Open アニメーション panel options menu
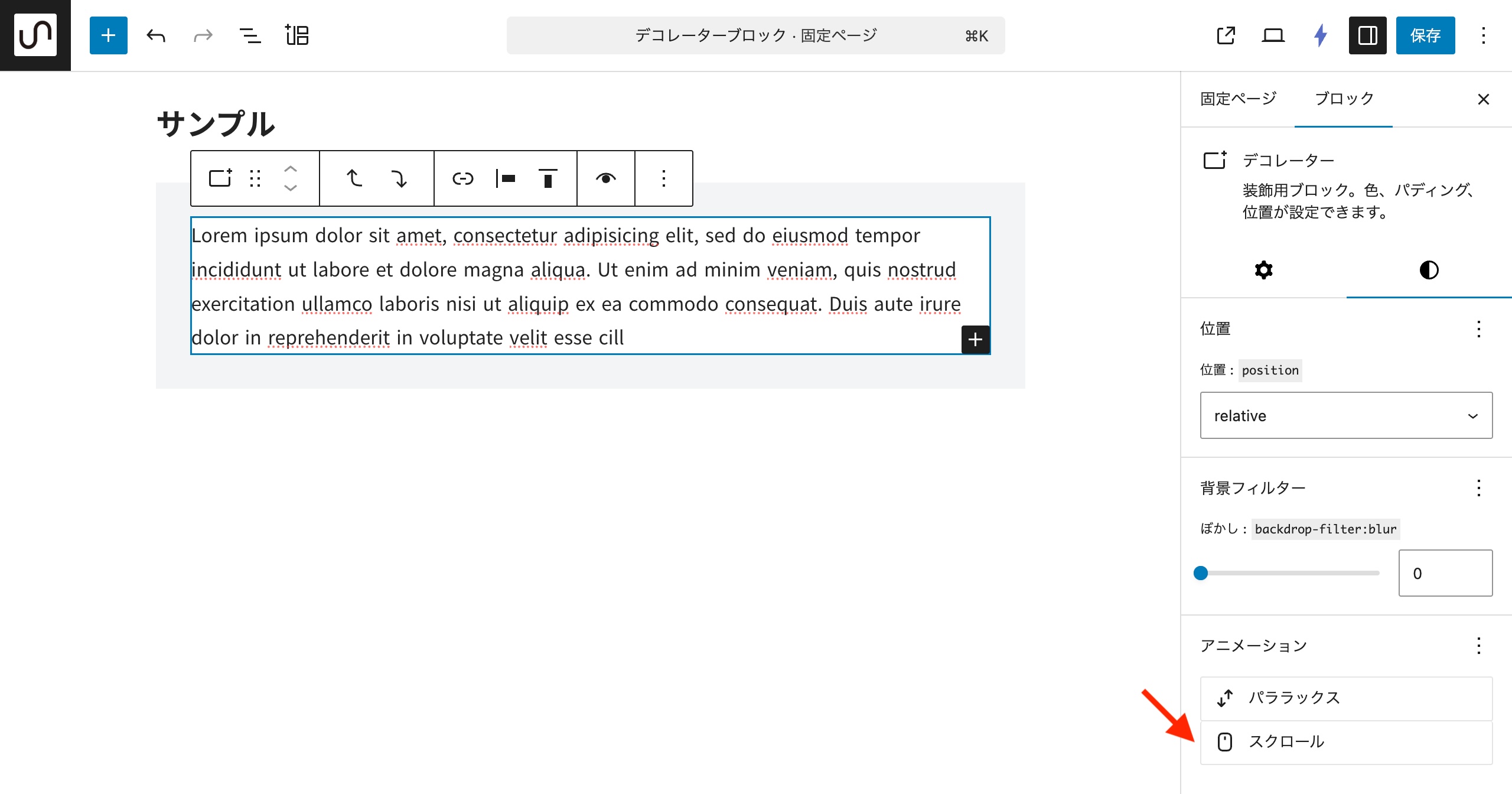1512x794 pixels. point(1478,646)
